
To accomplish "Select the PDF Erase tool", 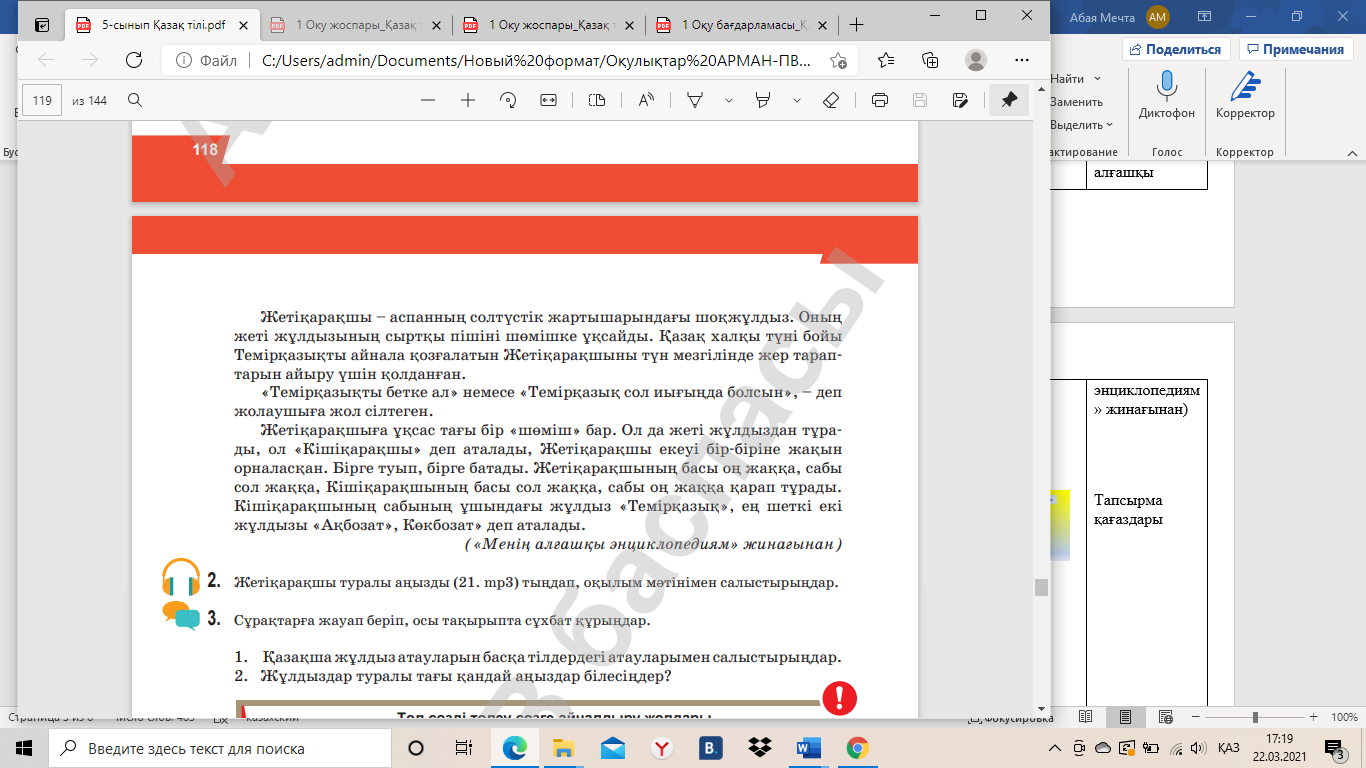I will [x=830, y=100].
